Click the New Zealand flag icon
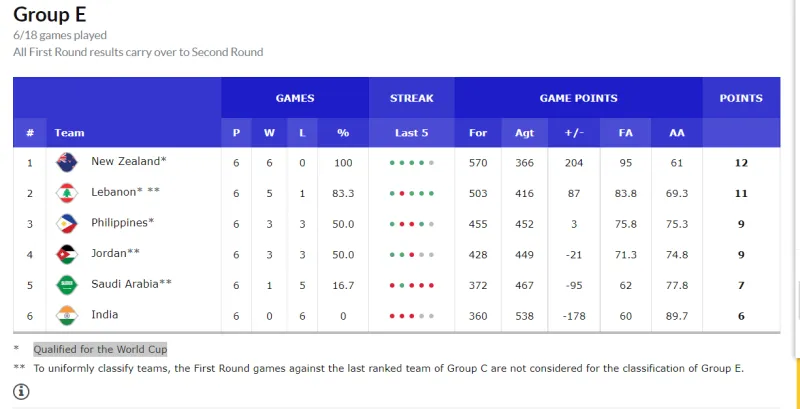Screen dimensions: 800x409 point(66,162)
